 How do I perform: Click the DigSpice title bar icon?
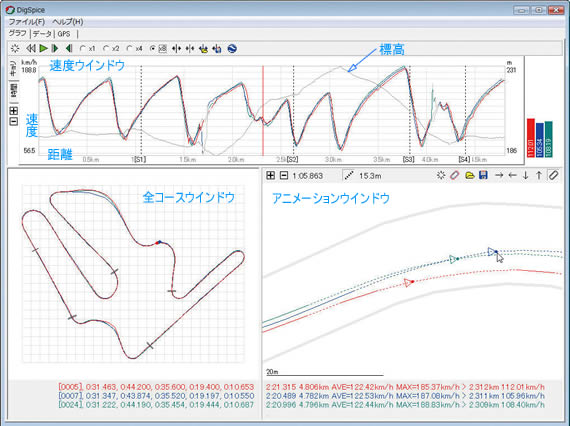[x=10, y=10]
